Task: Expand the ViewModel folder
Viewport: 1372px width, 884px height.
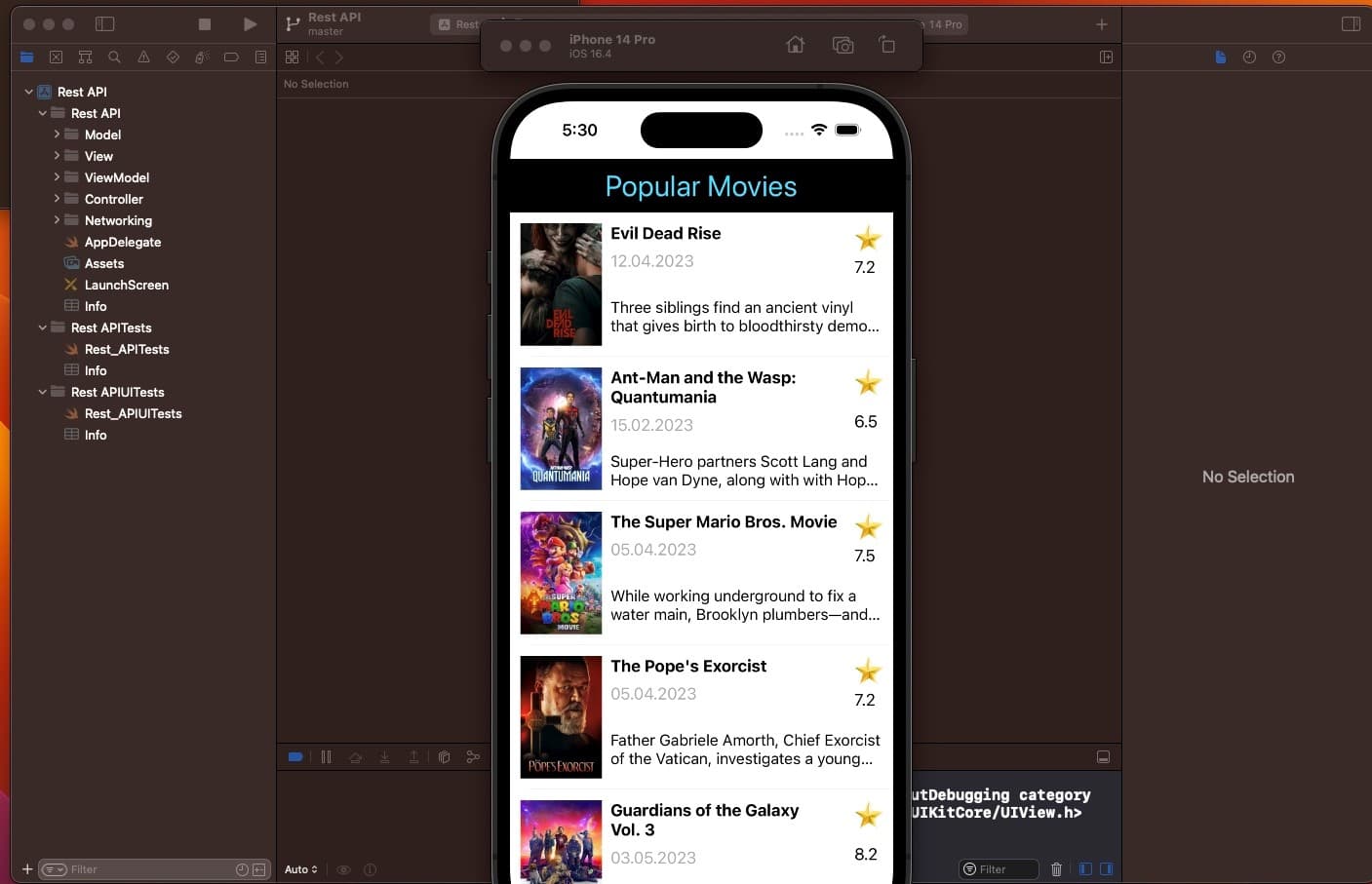Action: point(57,177)
